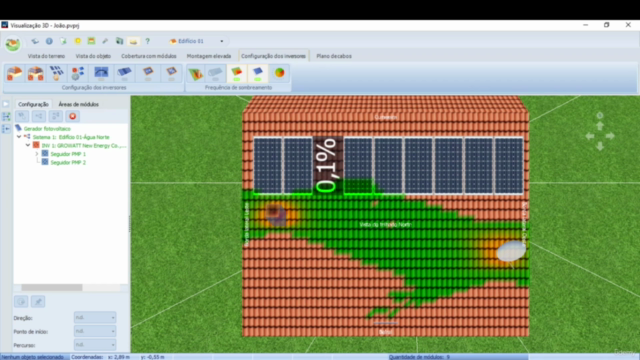640x360 pixels.
Task: Click the solar module showing 0,1% shading
Action: coord(327,166)
